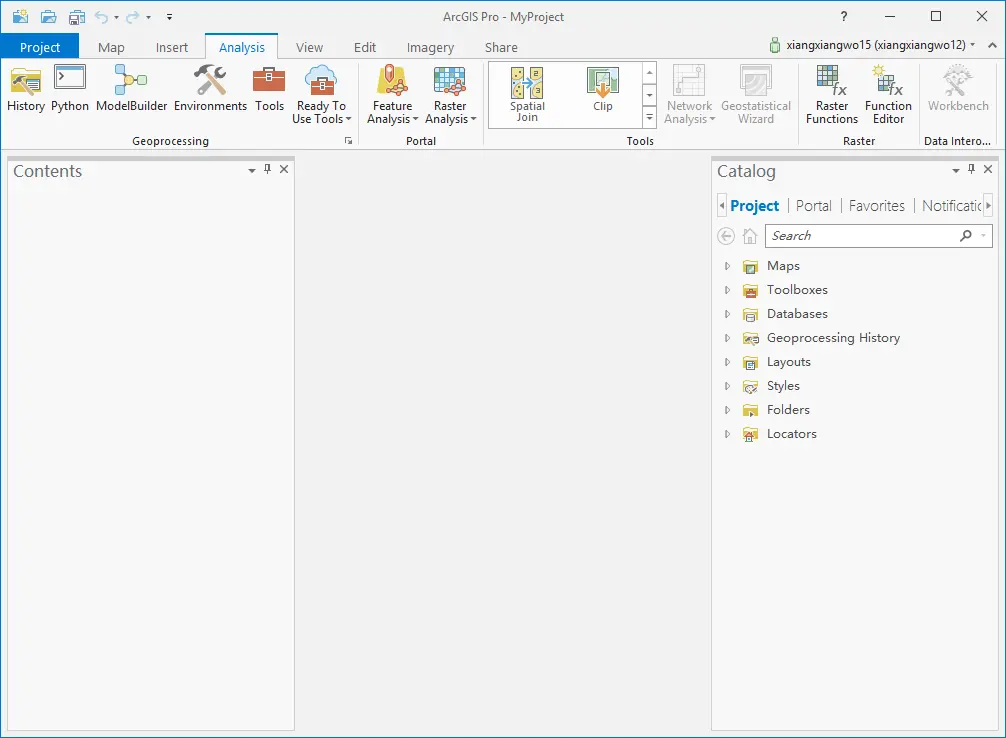Toggle auto-hide pin on Contents pane

[x=268, y=169]
